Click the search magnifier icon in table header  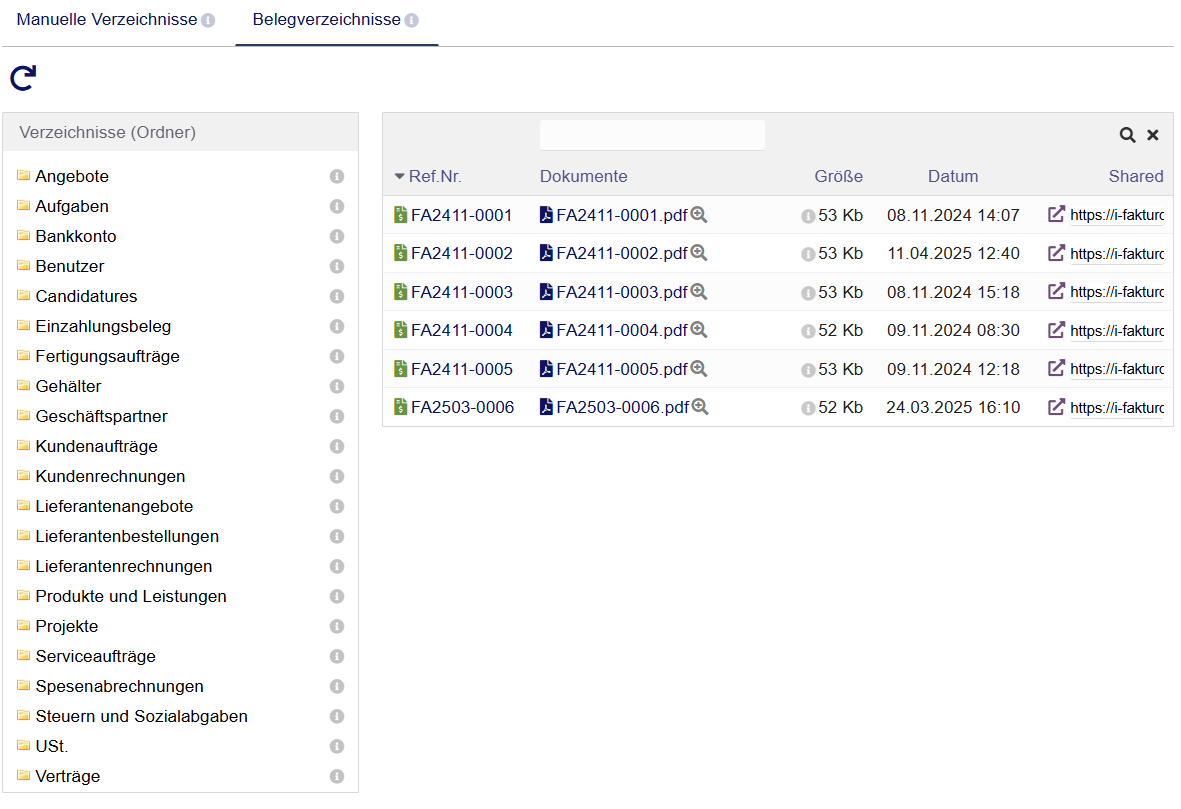1127,135
